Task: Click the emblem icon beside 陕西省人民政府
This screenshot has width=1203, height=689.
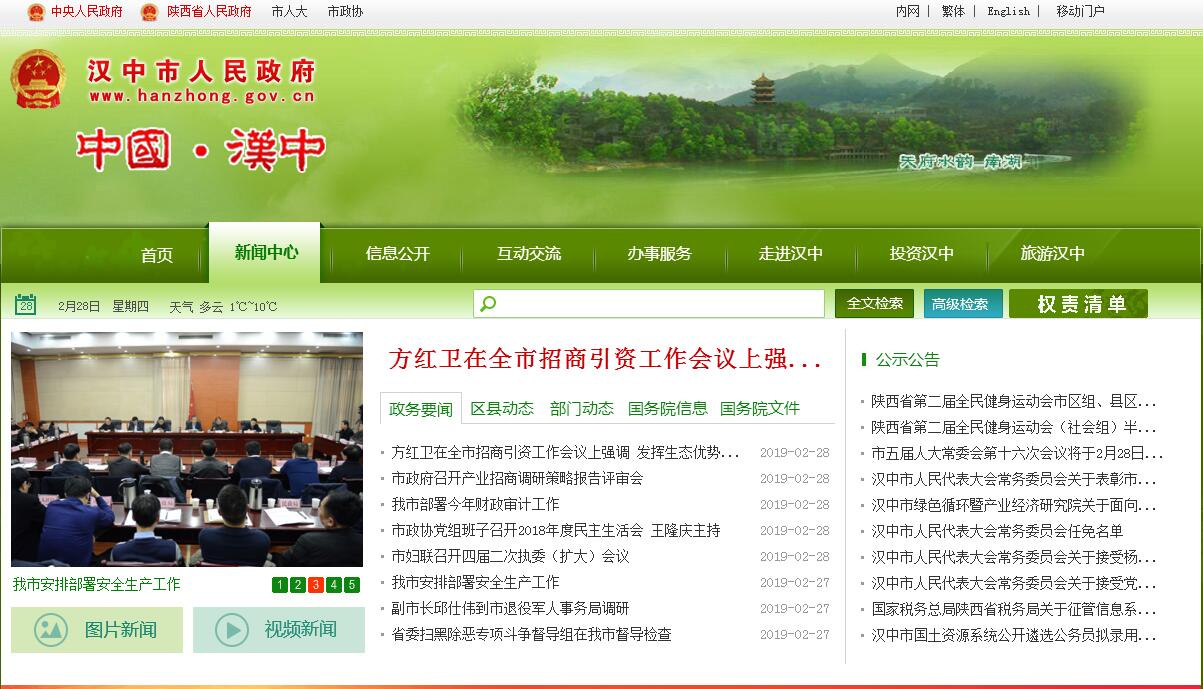Action: coord(150,12)
